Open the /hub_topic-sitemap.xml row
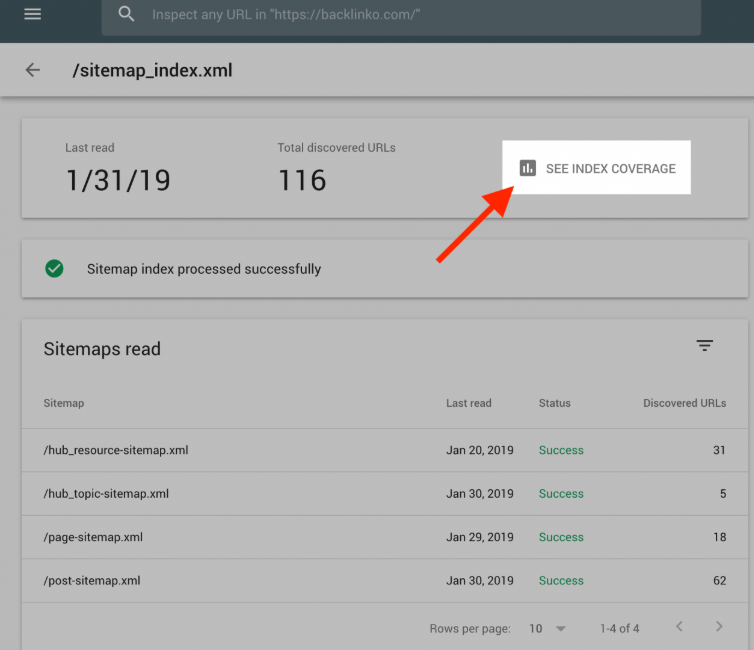This screenshot has height=650, width=754. [x=385, y=494]
